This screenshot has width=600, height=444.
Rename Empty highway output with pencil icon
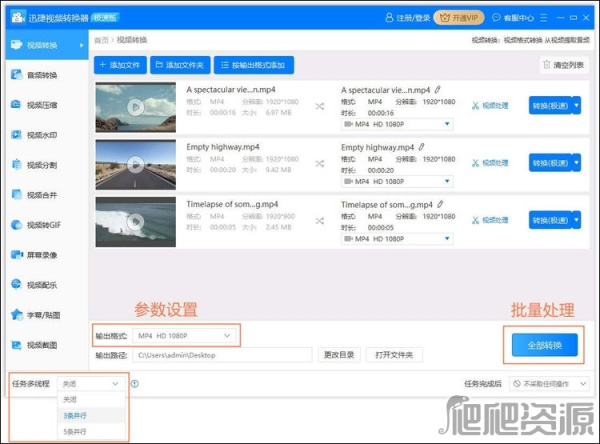click(421, 147)
